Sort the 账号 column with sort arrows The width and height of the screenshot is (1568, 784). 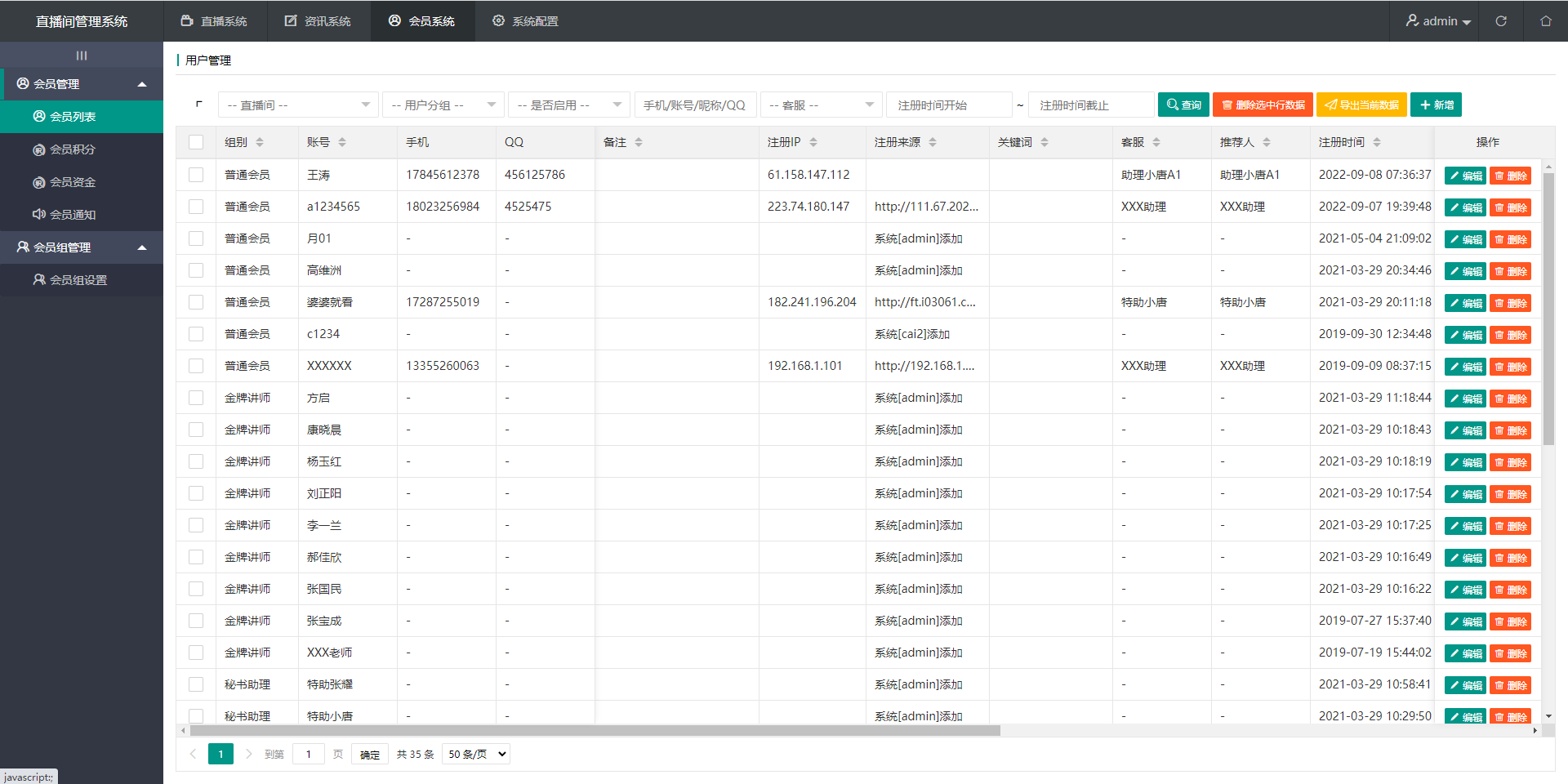click(x=342, y=142)
